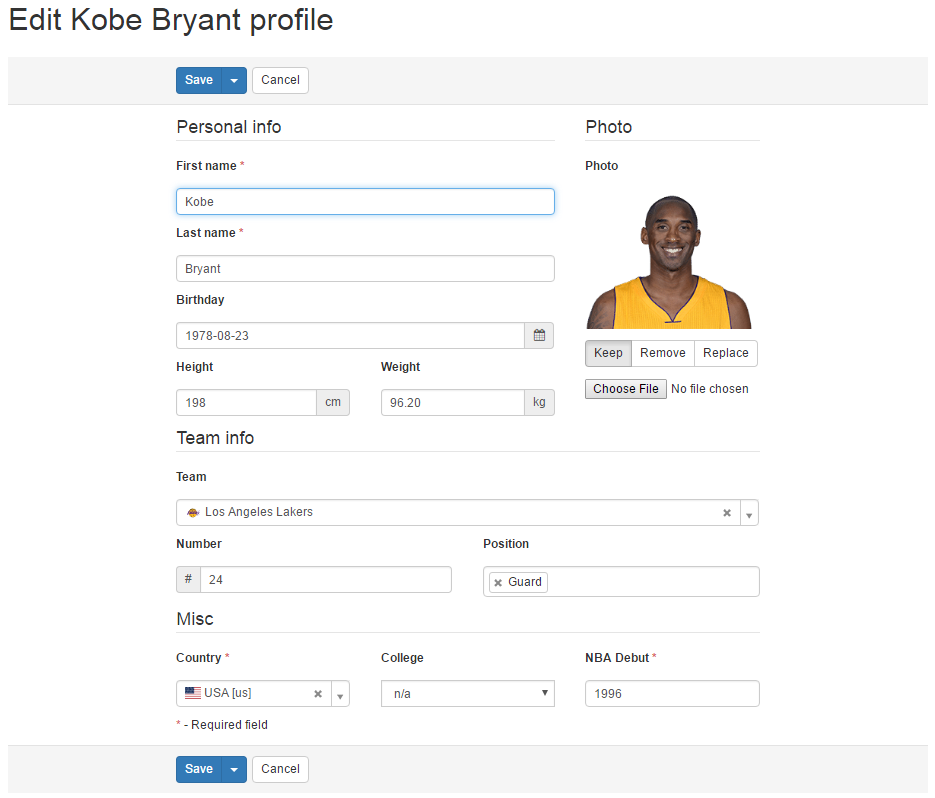
Task: Clear the Team selection with the x icon
Action: coord(727,512)
